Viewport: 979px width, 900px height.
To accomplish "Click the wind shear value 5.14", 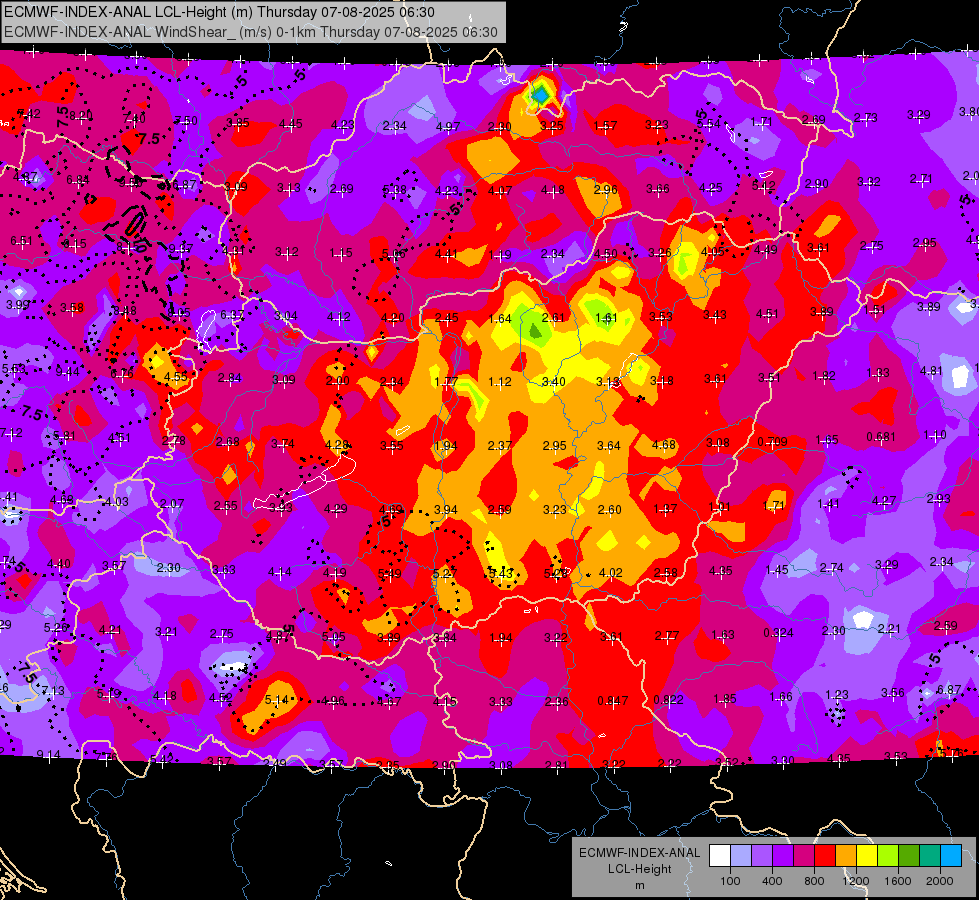I will (x=277, y=700).
